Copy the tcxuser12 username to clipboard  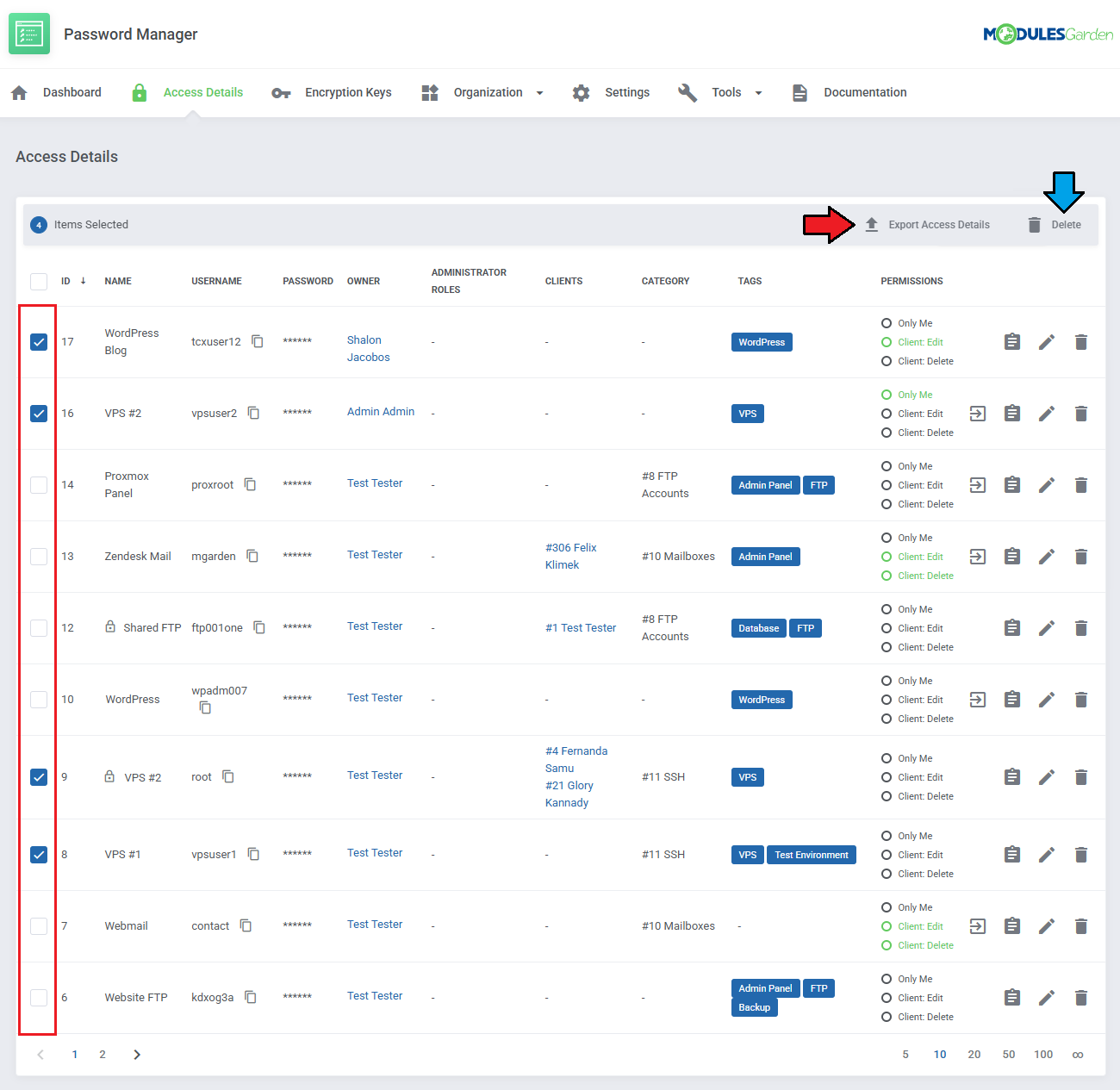coord(257,341)
